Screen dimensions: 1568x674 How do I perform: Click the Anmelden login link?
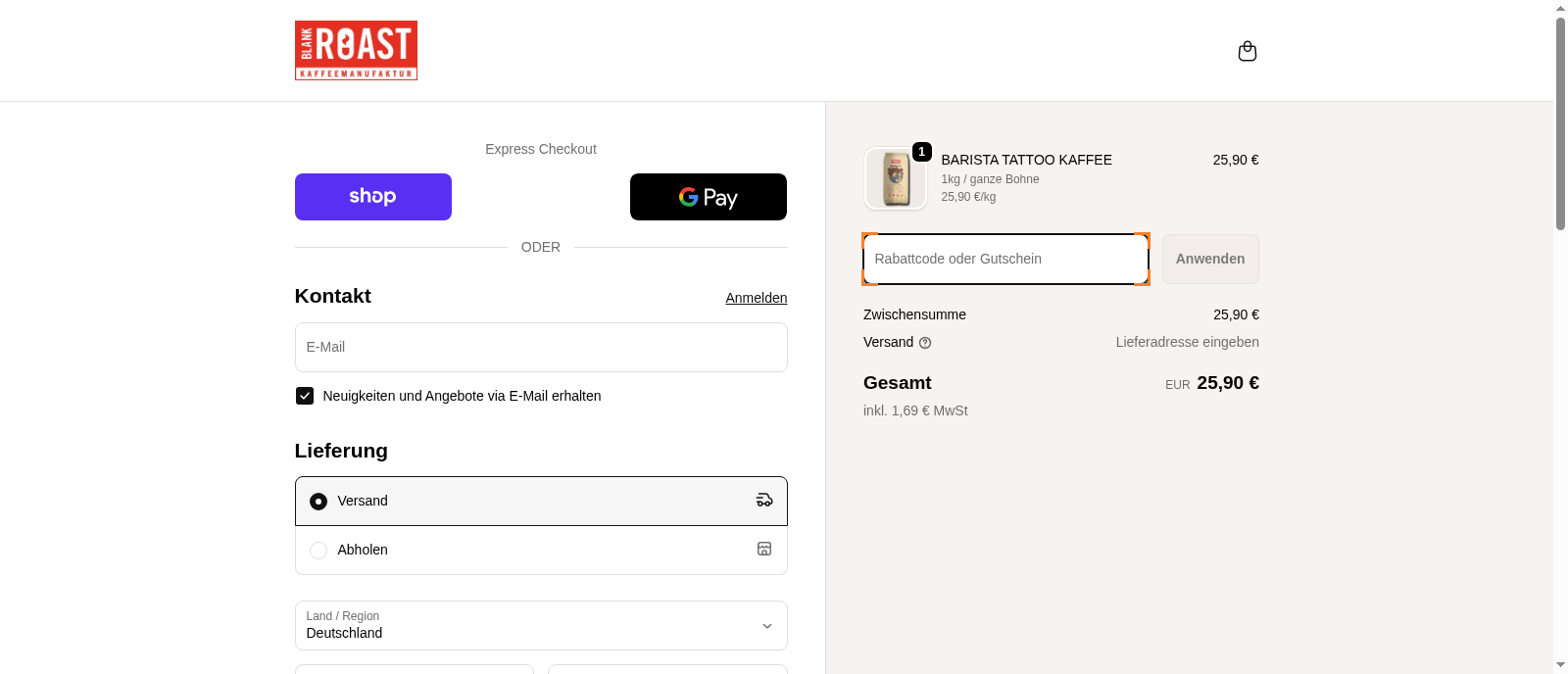tap(756, 298)
